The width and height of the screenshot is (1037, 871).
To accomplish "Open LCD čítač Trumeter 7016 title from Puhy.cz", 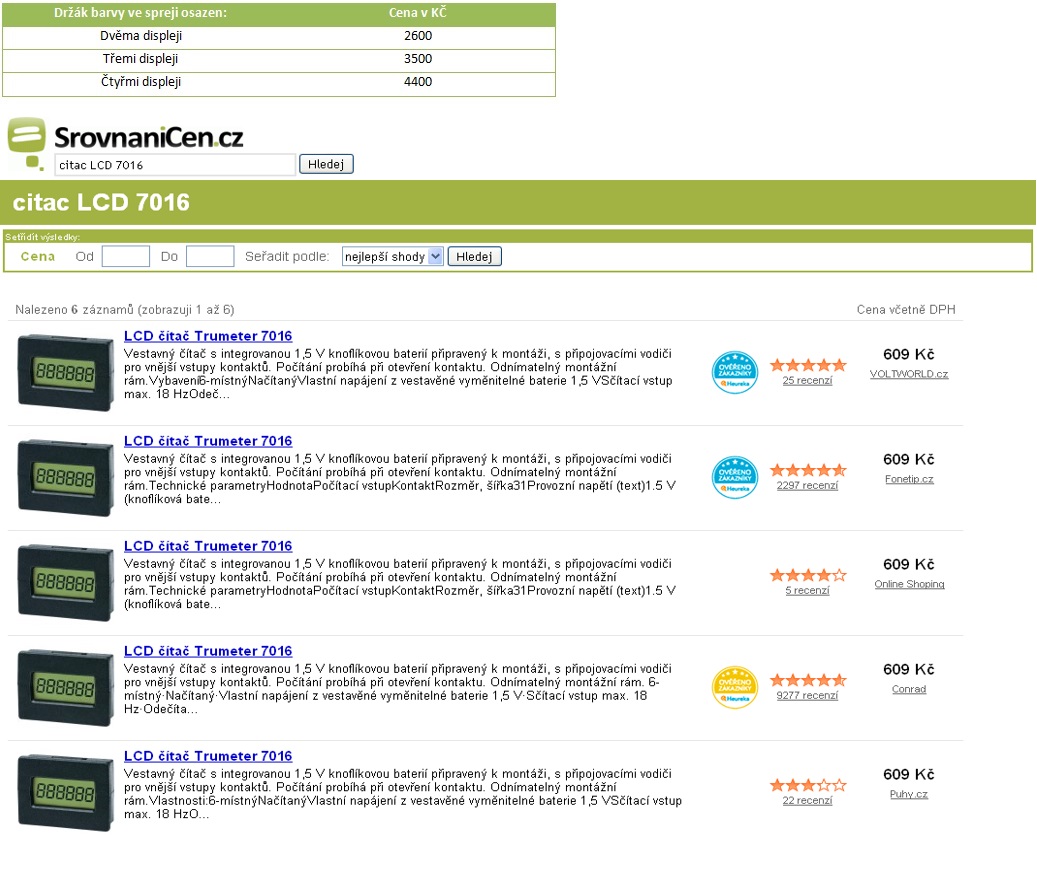I will (x=208, y=756).
